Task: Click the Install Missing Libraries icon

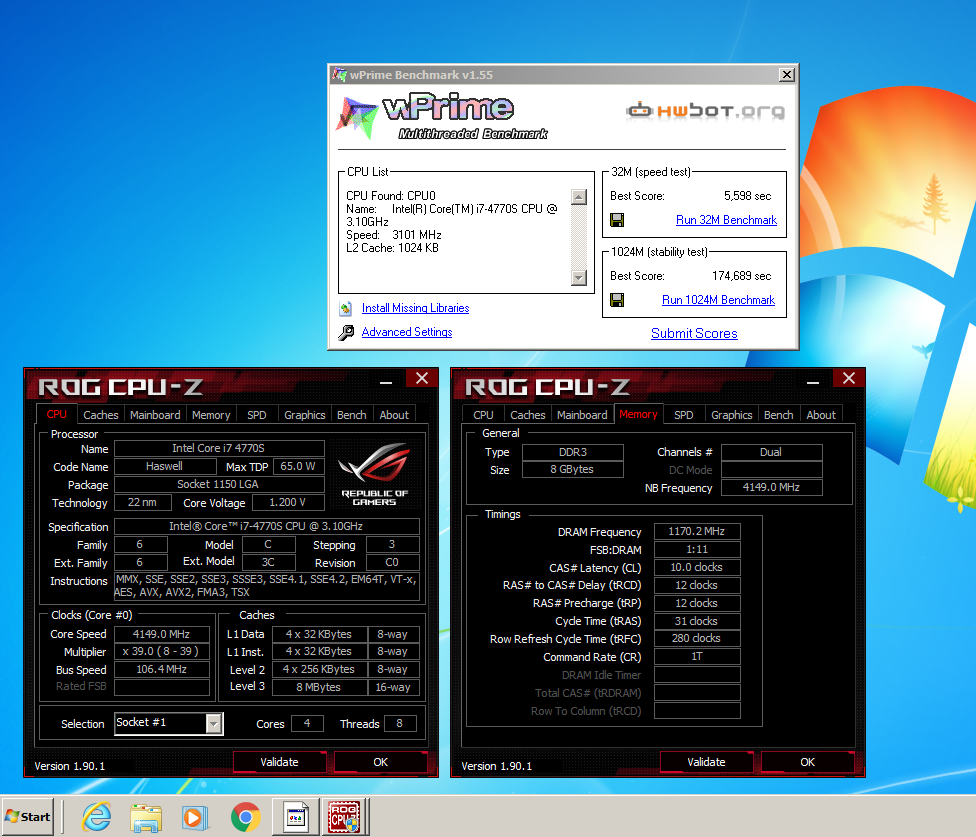Action: [x=345, y=308]
